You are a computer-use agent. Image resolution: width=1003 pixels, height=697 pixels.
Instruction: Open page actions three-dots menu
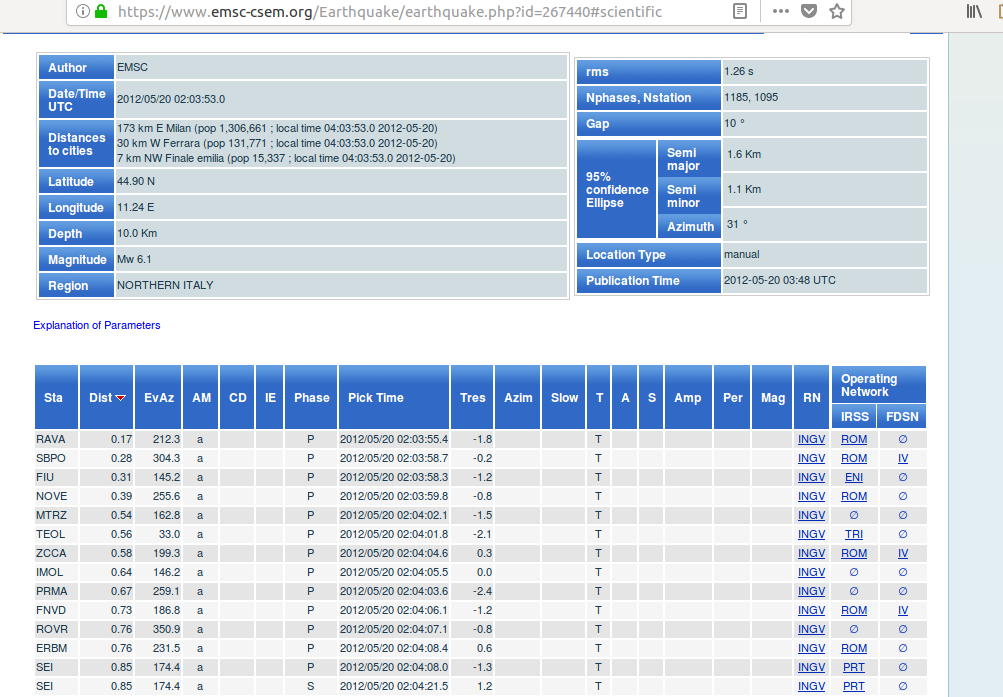(781, 12)
